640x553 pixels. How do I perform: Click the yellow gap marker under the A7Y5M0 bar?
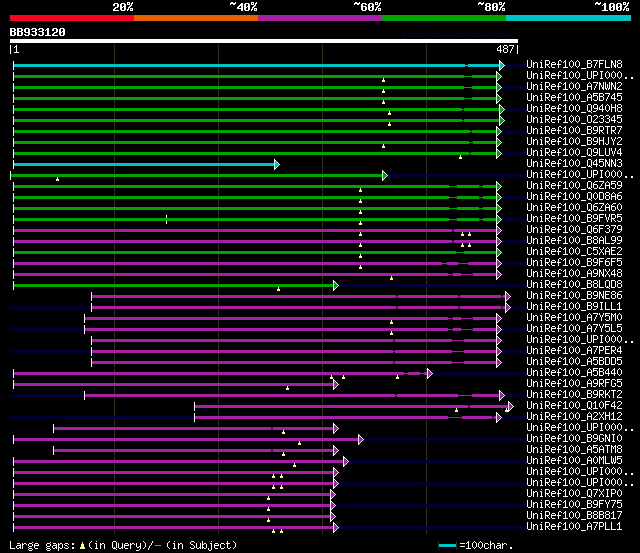[391, 322]
